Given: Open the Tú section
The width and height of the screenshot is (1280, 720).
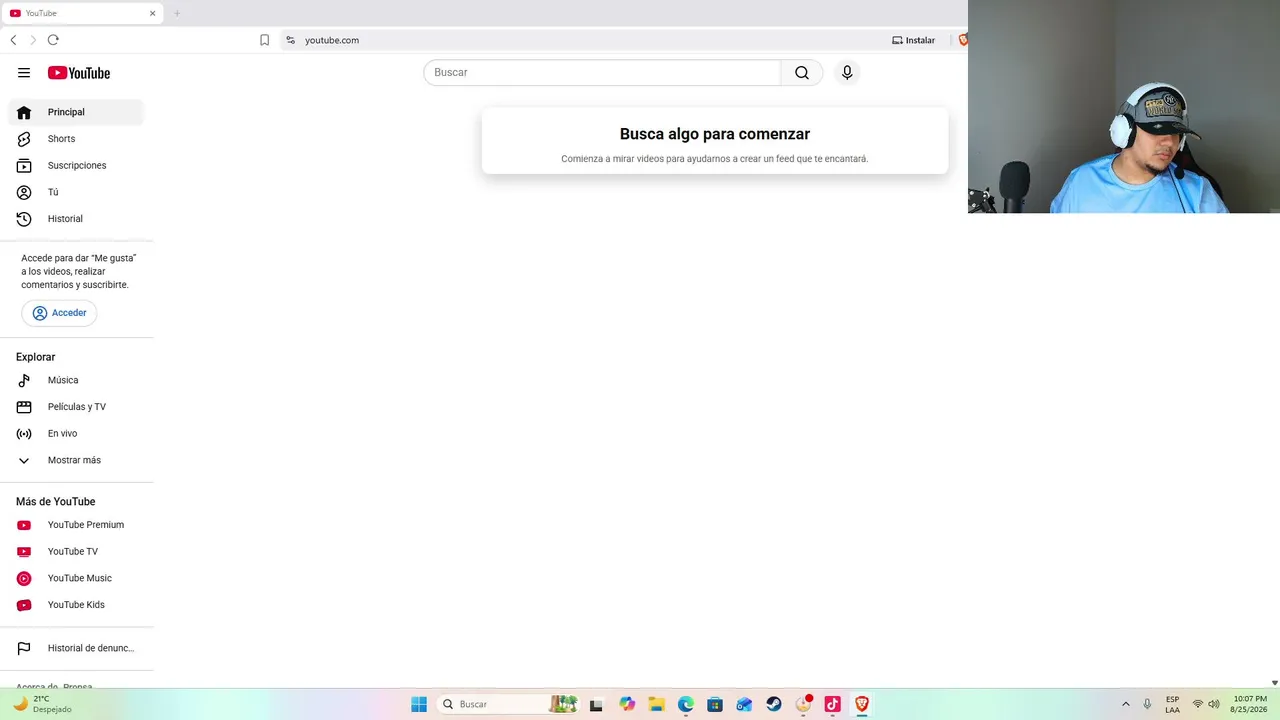Looking at the screenshot, I should (77, 192).
